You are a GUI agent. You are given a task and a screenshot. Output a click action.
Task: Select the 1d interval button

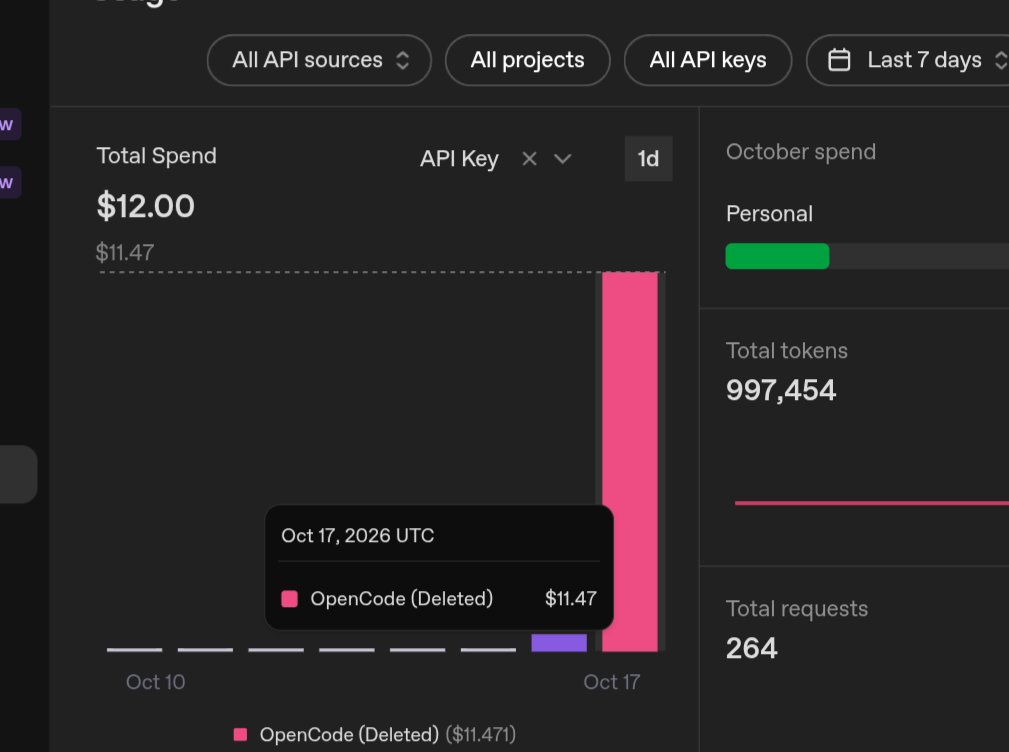click(x=648, y=159)
